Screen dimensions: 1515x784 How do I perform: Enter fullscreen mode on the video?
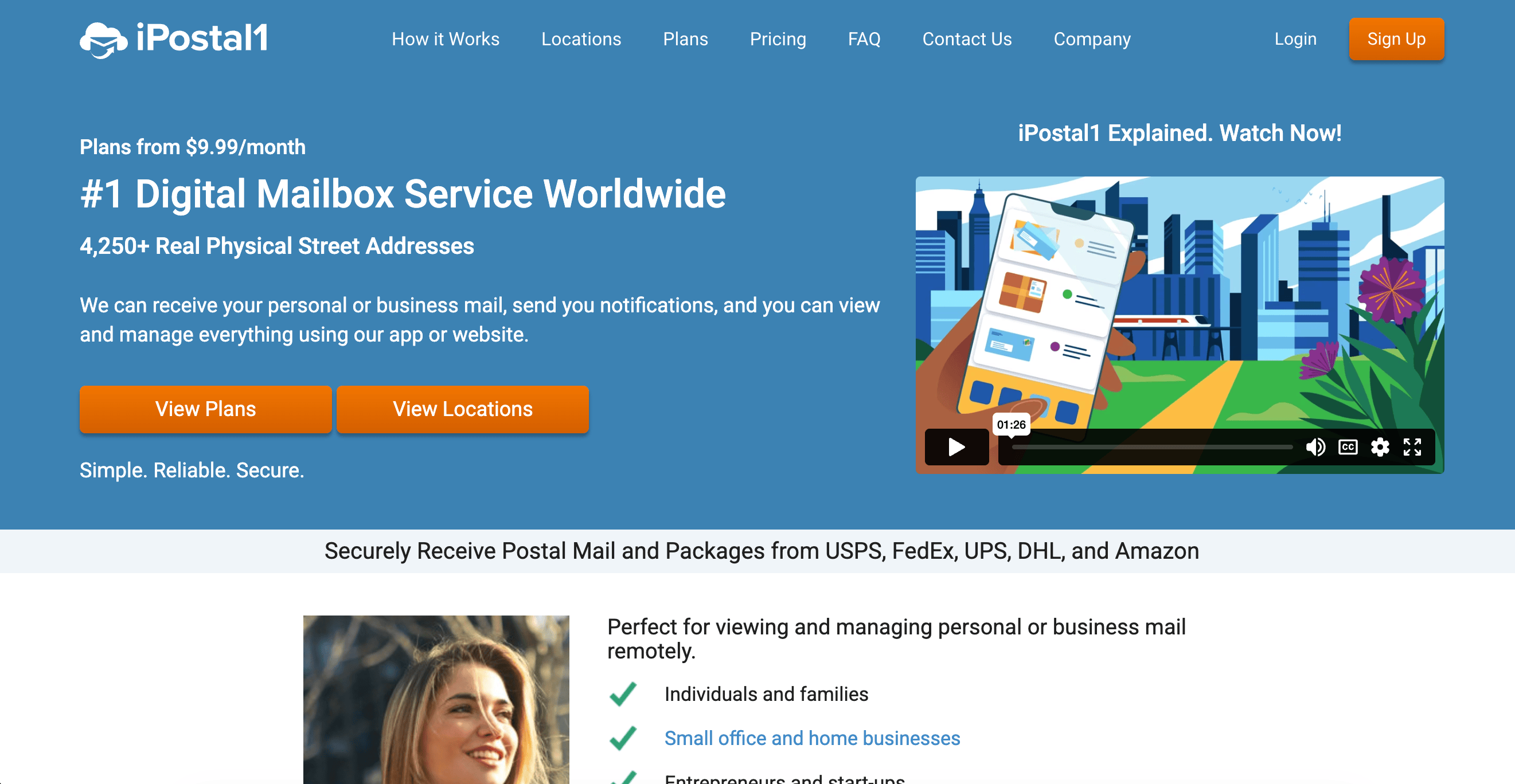coord(1412,447)
